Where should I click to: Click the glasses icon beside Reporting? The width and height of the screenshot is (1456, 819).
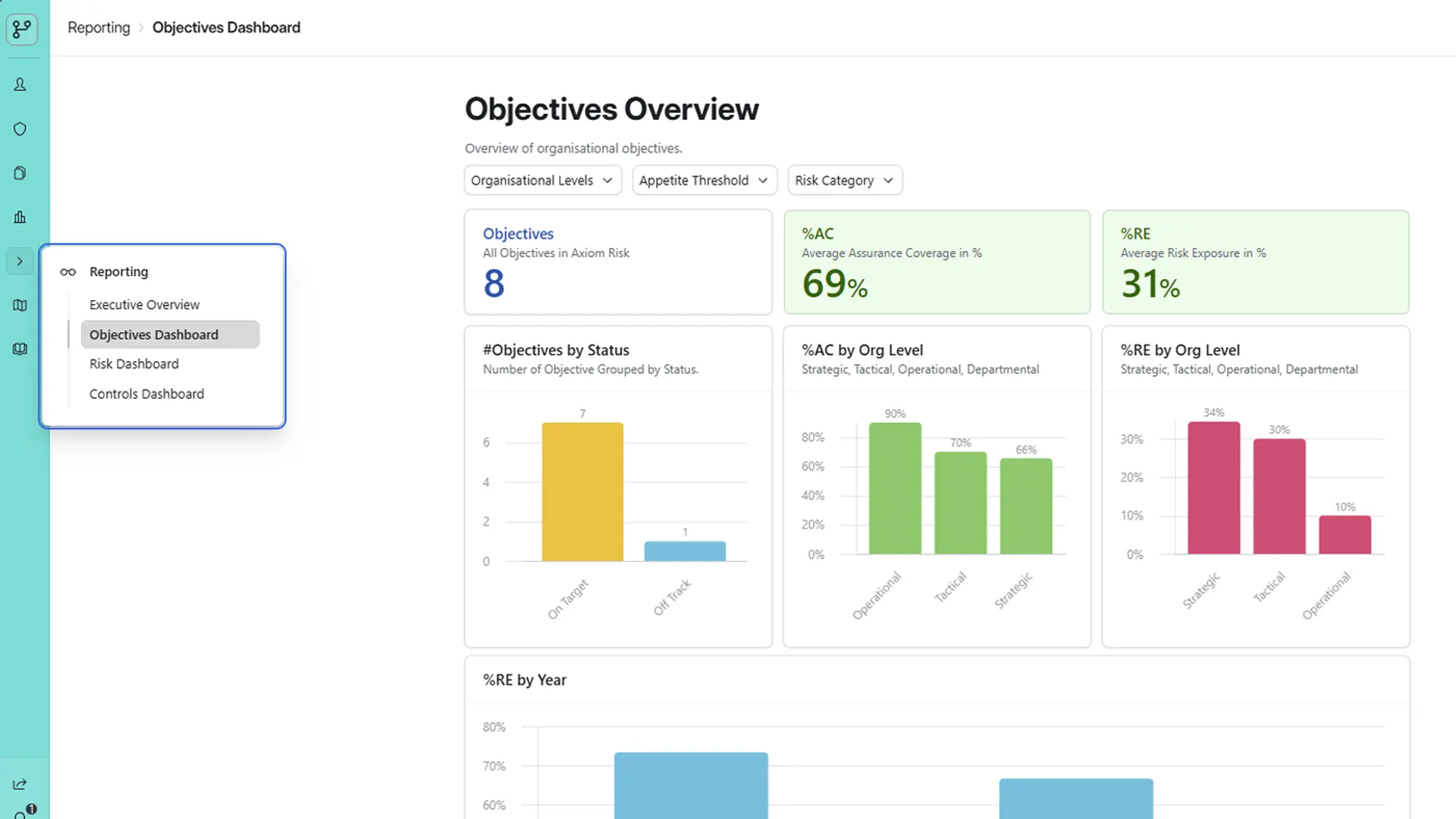coord(68,271)
